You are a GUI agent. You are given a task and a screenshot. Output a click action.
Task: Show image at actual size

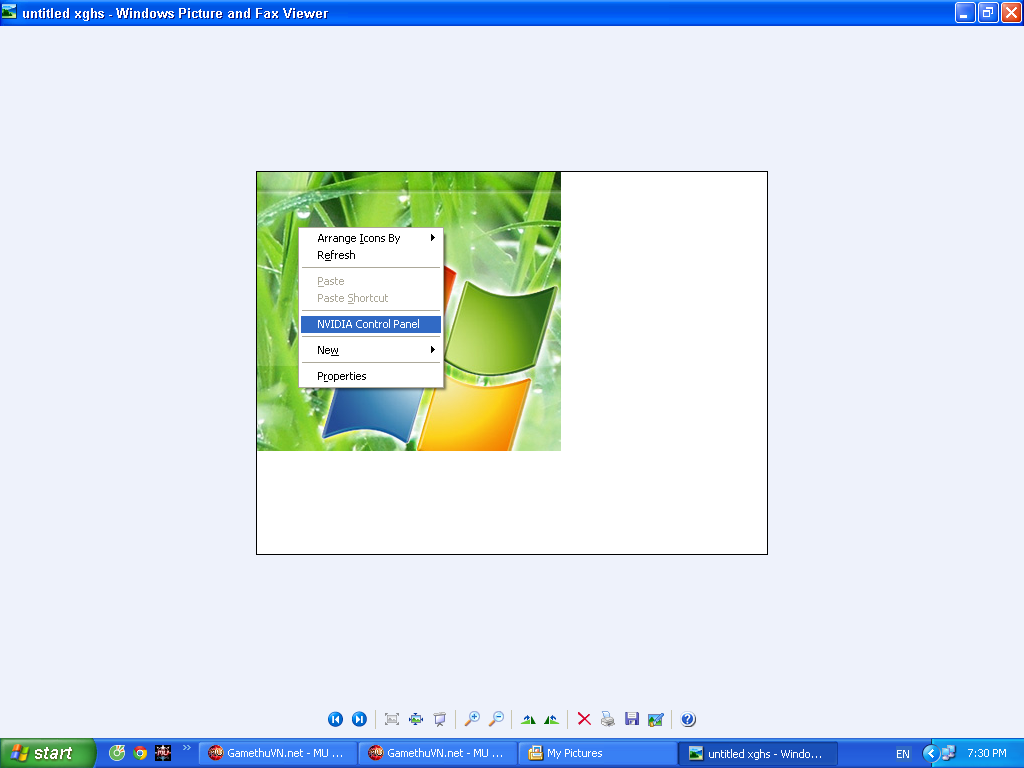point(416,719)
